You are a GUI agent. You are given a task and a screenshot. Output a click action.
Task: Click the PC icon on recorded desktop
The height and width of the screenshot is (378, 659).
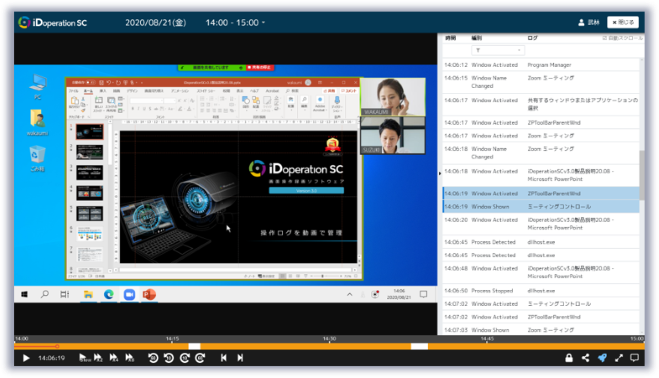pos(38,87)
